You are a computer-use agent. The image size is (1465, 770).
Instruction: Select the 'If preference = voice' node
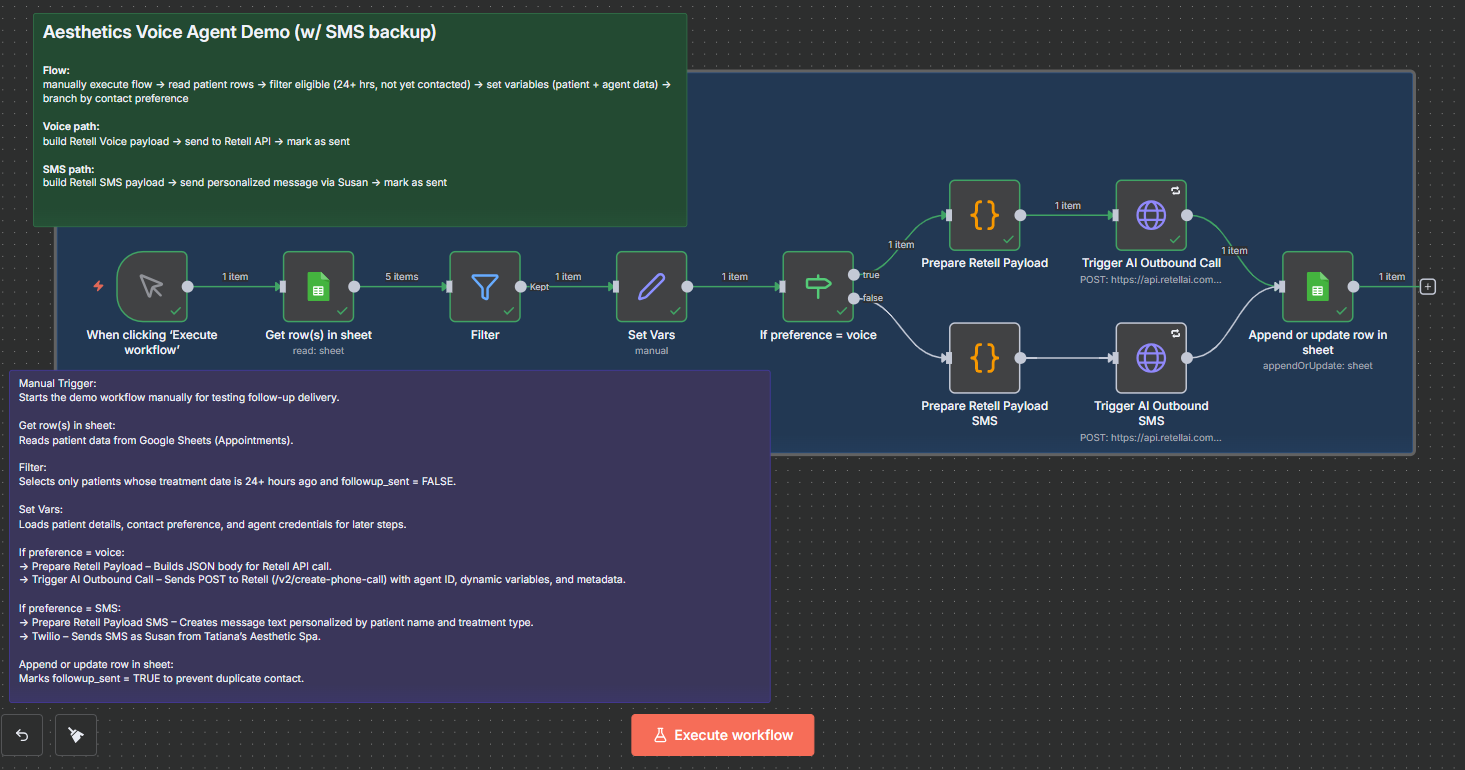click(x=817, y=287)
